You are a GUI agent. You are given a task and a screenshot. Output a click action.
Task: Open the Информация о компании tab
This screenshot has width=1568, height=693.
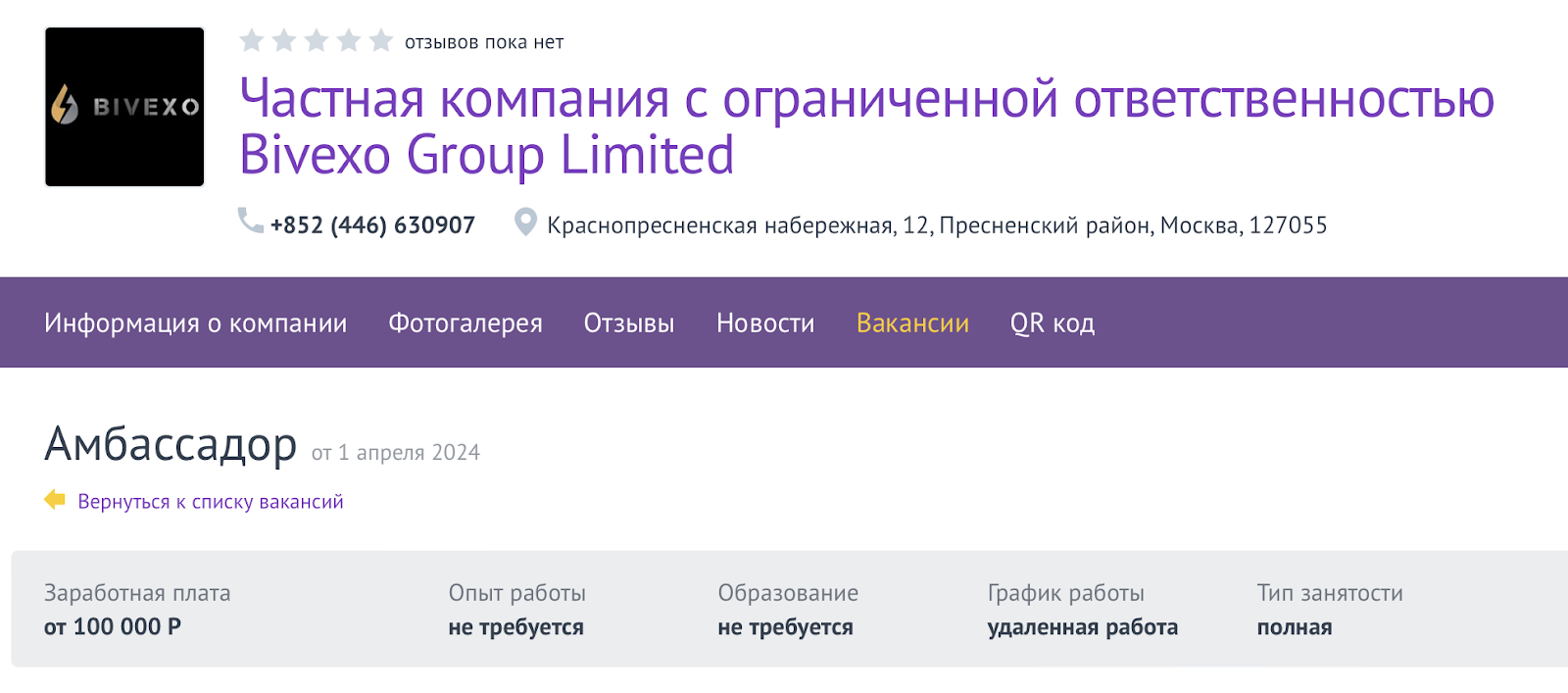pos(195,323)
